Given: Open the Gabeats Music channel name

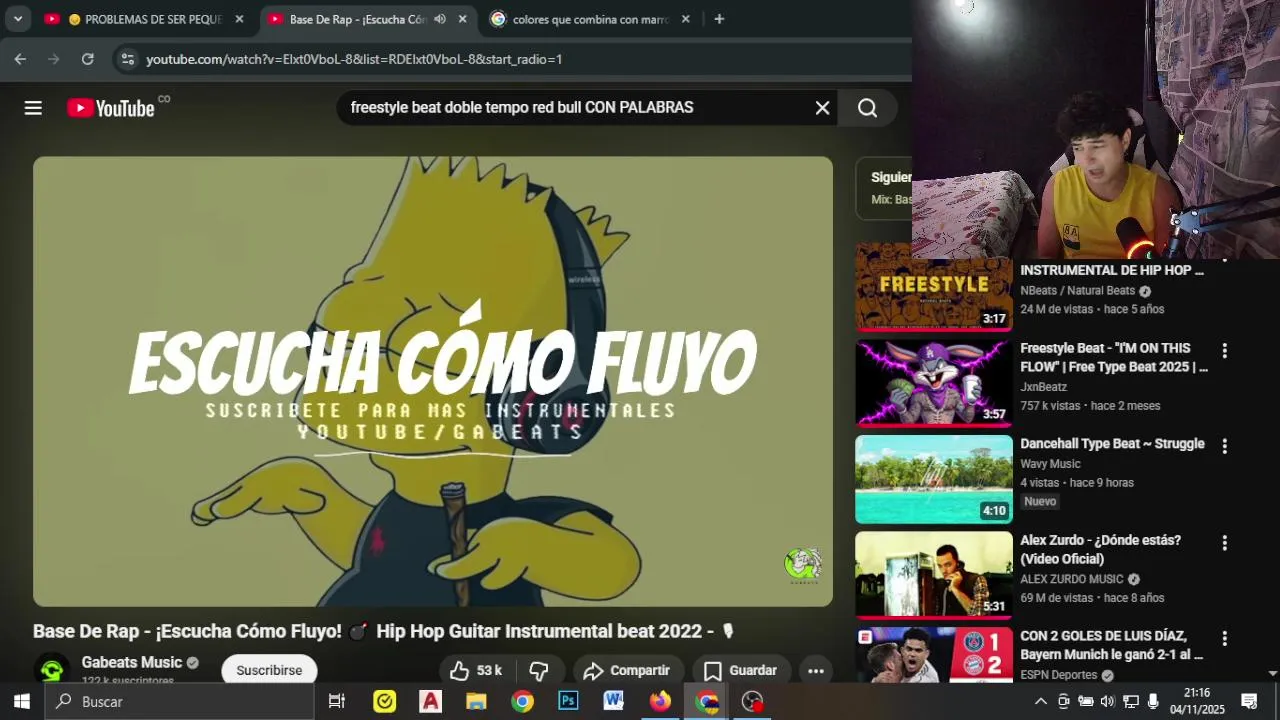Looking at the screenshot, I should 132,662.
